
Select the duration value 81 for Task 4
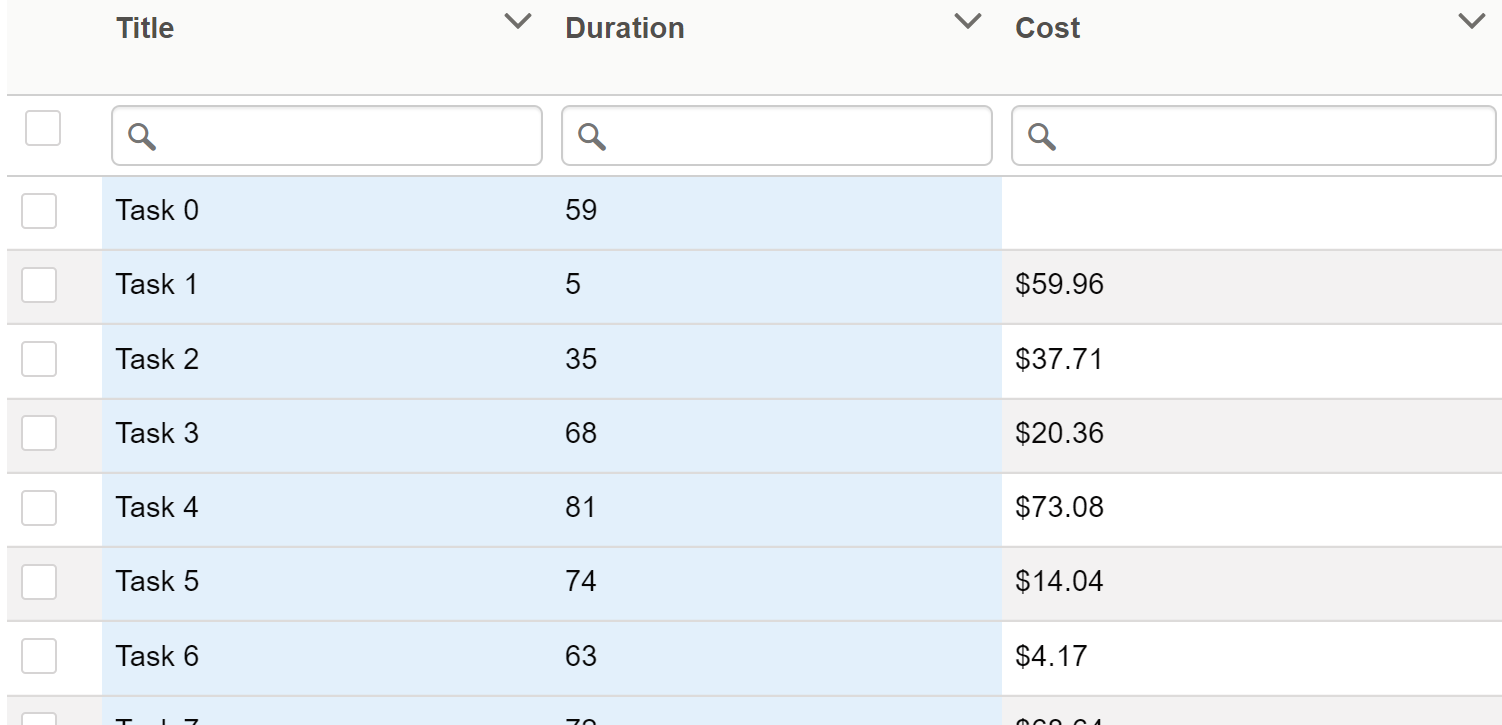click(x=581, y=507)
